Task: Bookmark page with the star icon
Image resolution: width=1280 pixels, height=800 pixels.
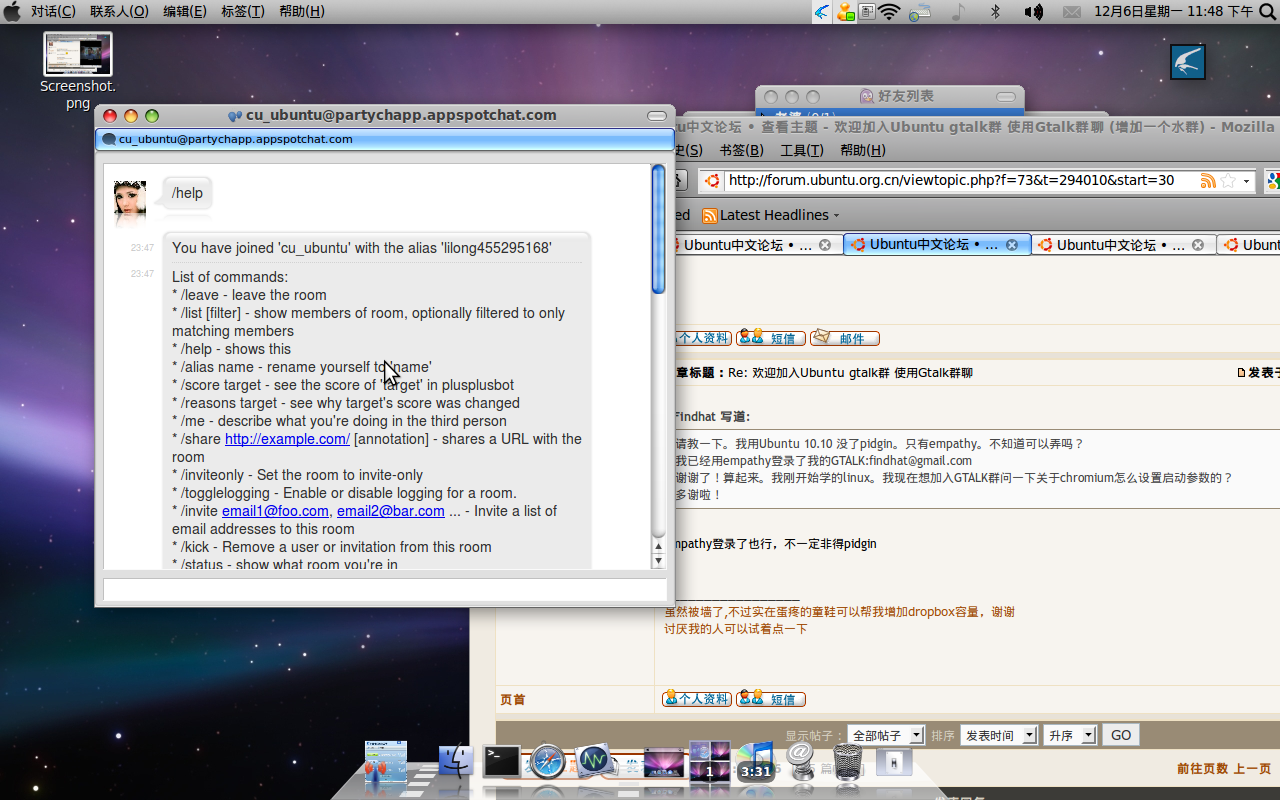Action: click(1228, 181)
